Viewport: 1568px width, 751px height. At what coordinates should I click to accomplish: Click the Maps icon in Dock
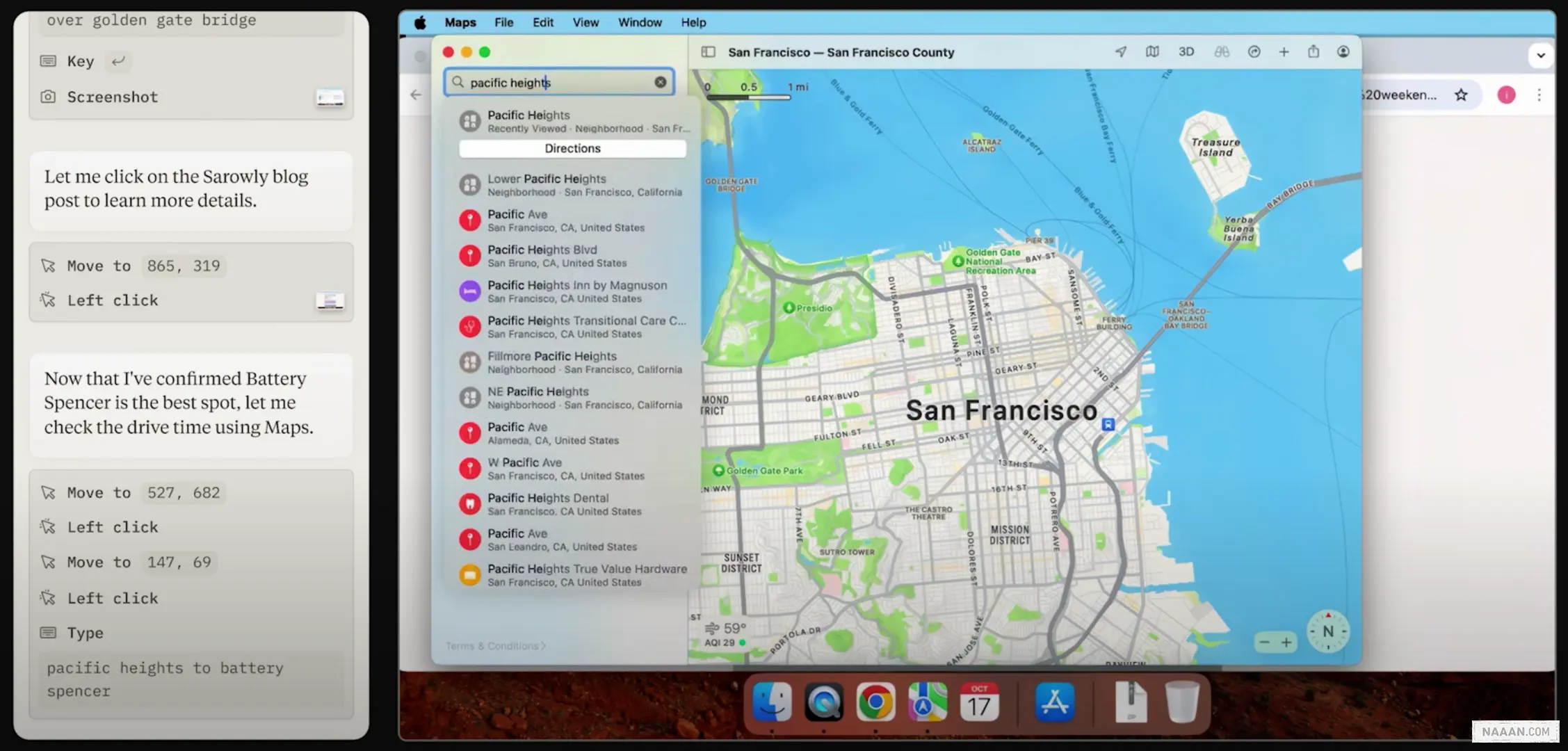point(927,702)
